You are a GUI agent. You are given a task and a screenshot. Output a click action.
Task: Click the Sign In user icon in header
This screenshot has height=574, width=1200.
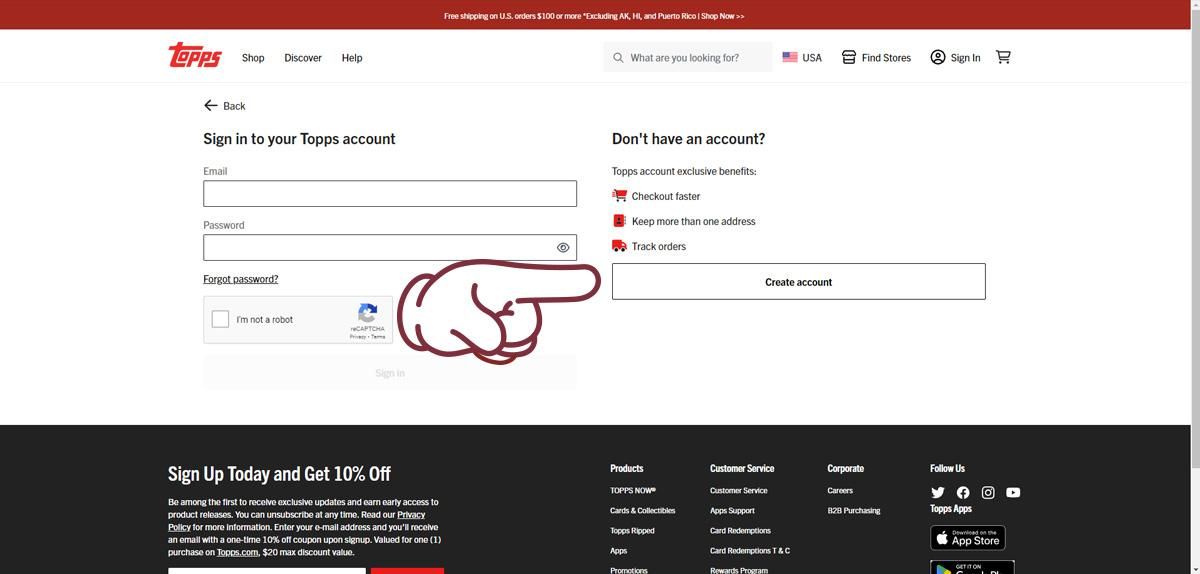coord(938,57)
